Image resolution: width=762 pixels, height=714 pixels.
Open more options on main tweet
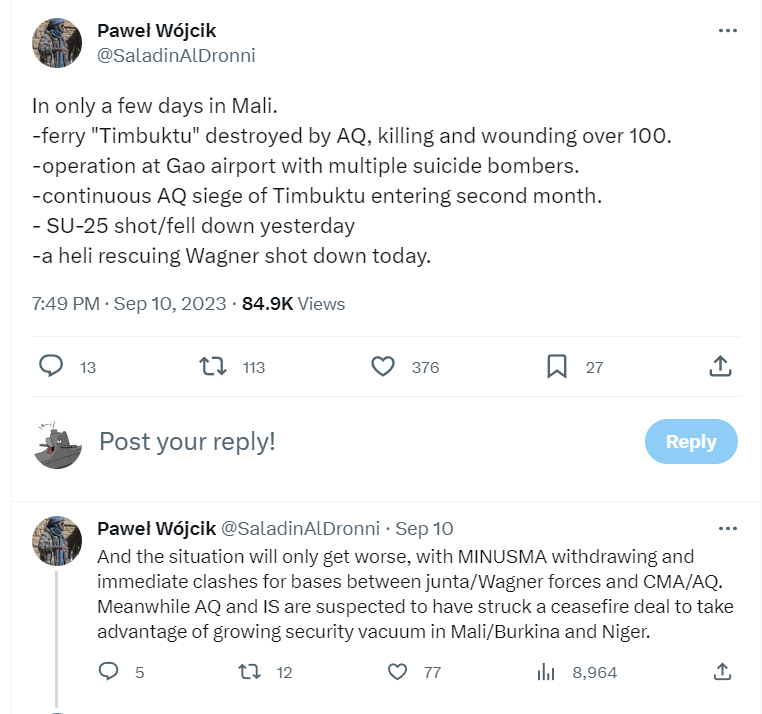click(728, 31)
